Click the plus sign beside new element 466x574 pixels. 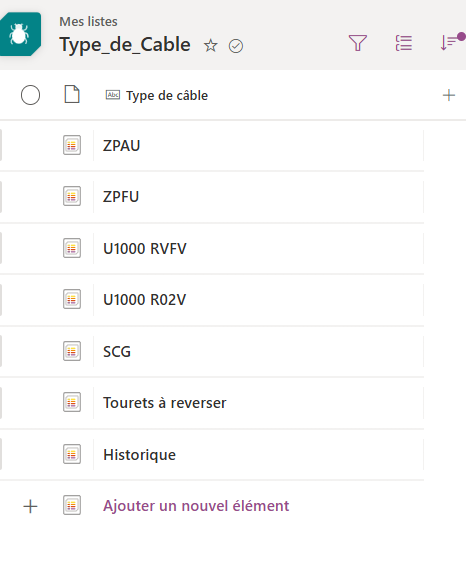30,507
